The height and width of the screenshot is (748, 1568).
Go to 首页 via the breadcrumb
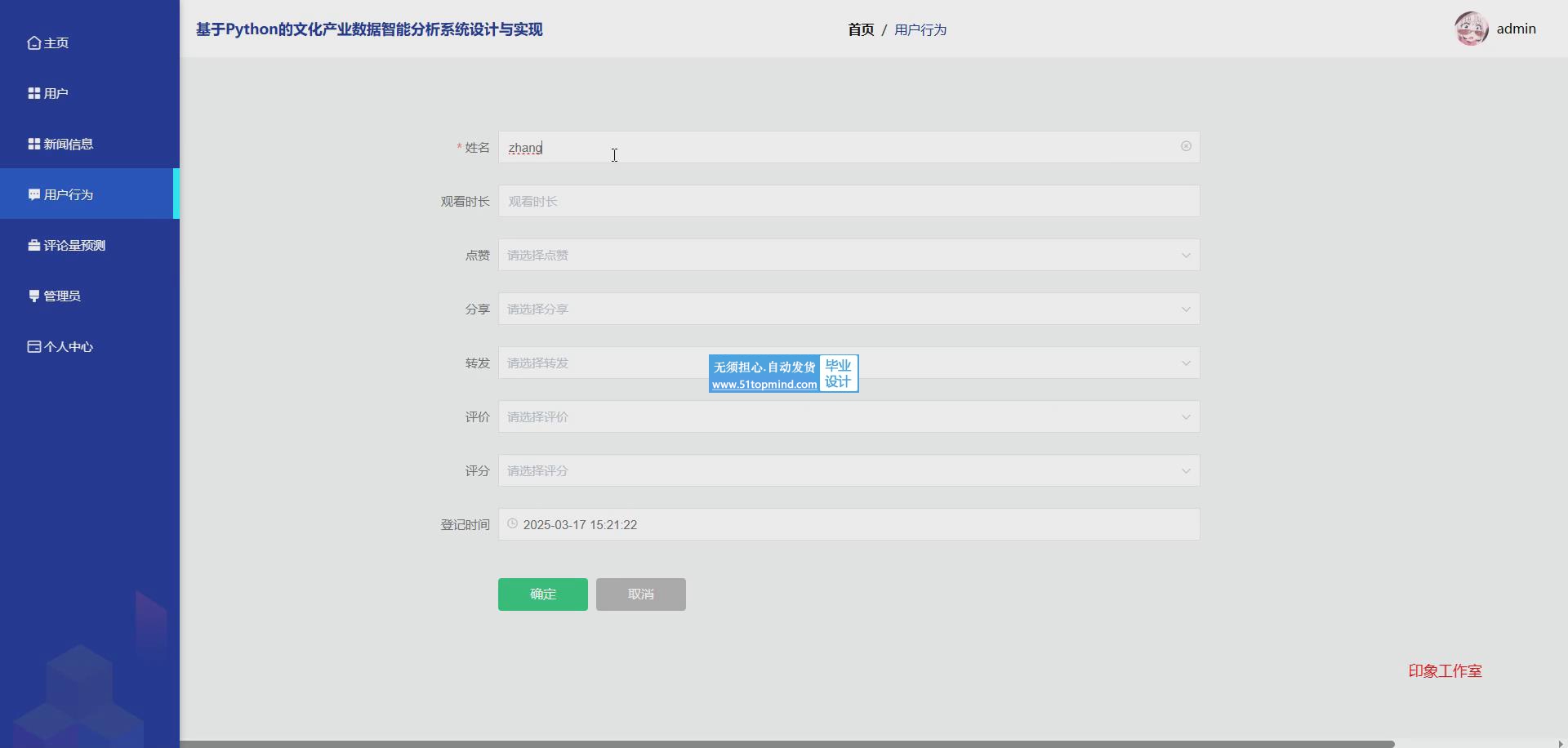tap(861, 30)
